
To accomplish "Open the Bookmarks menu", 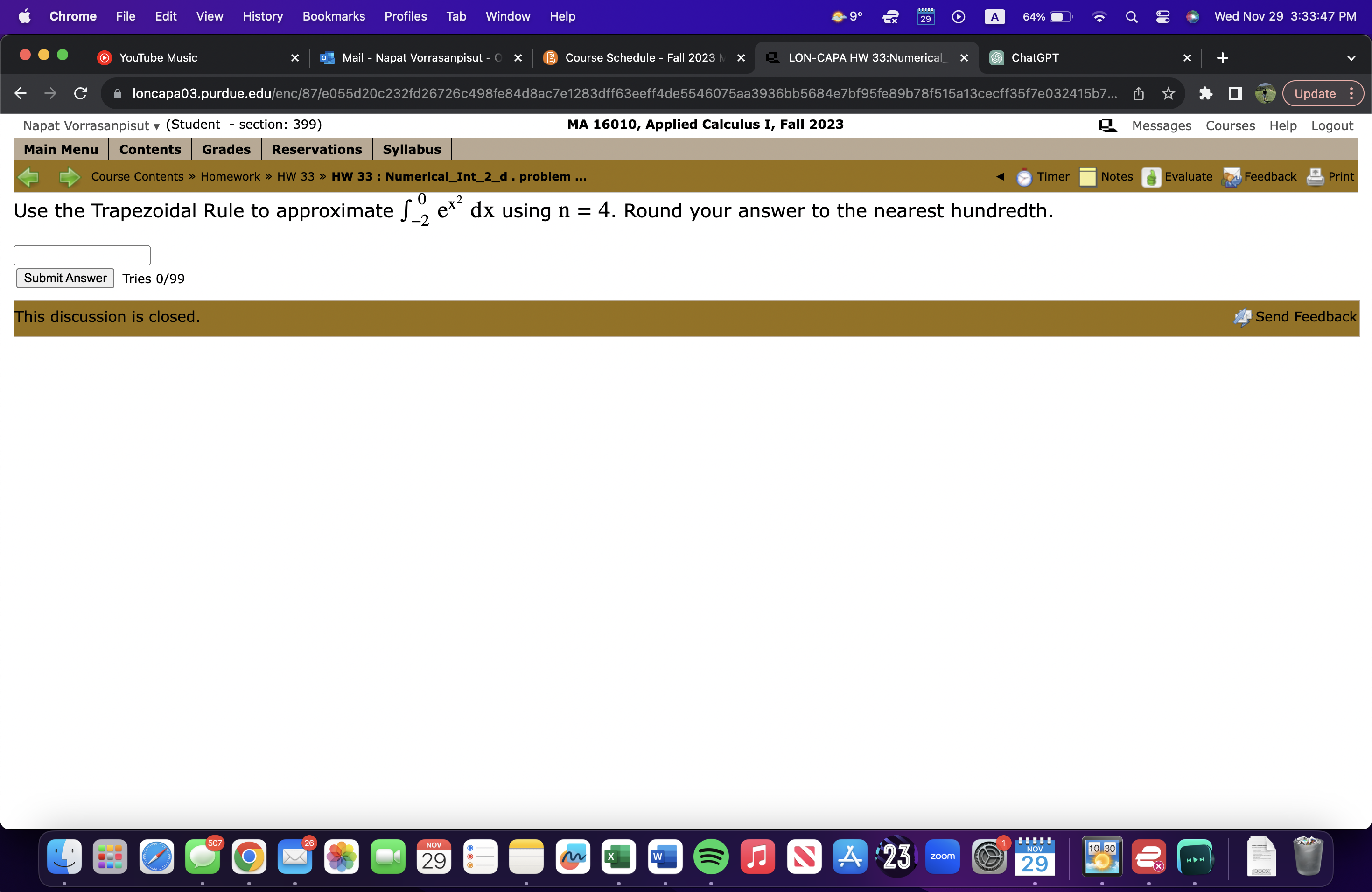I will click(x=334, y=16).
